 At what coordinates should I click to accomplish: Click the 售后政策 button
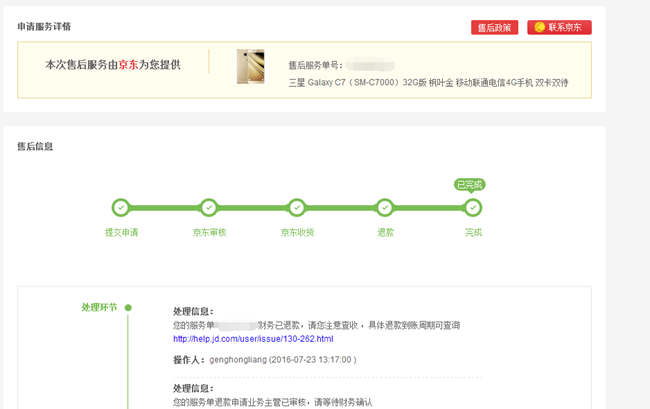tap(494, 28)
